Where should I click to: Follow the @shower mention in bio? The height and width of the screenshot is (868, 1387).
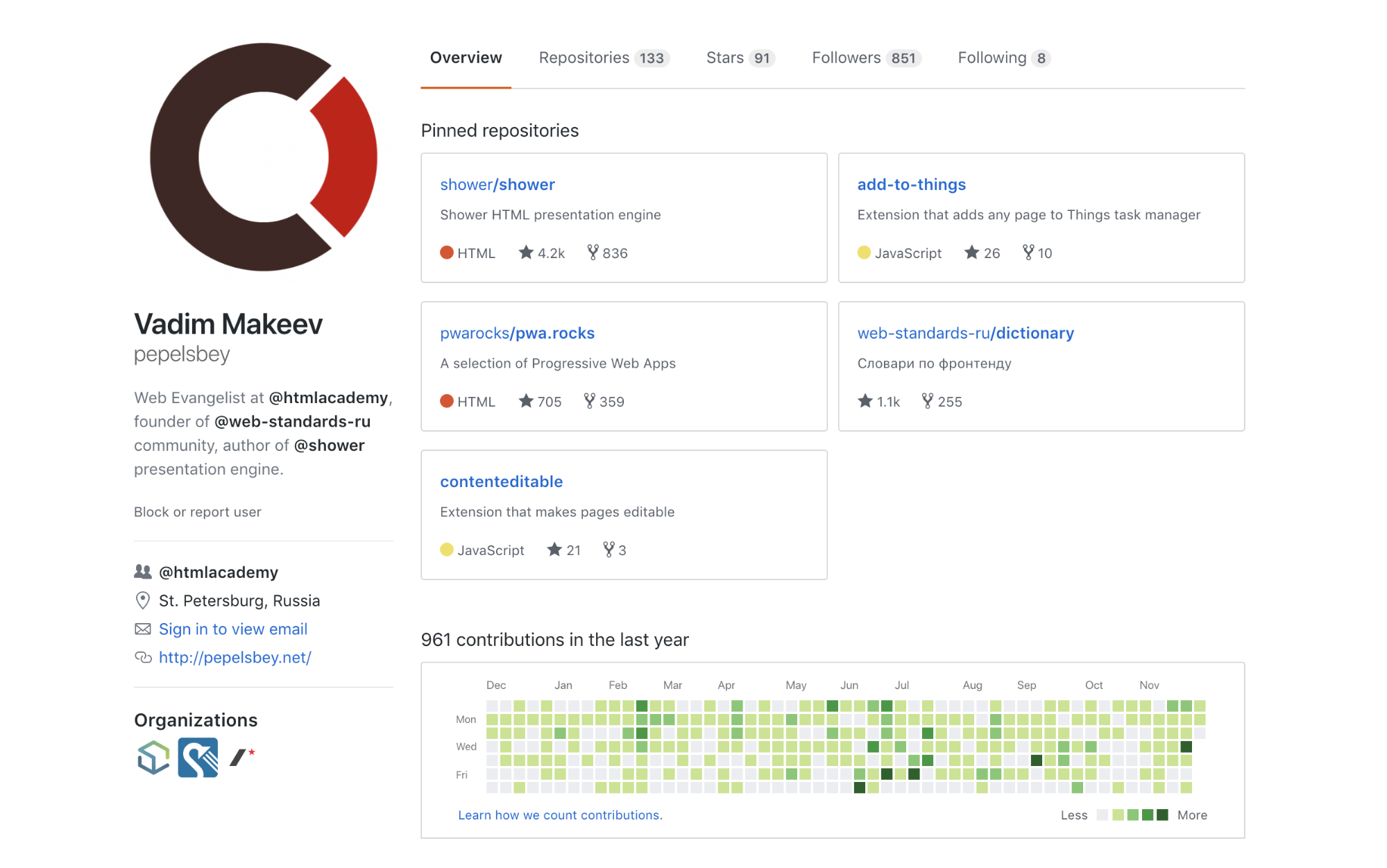pyautogui.click(x=329, y=445)
